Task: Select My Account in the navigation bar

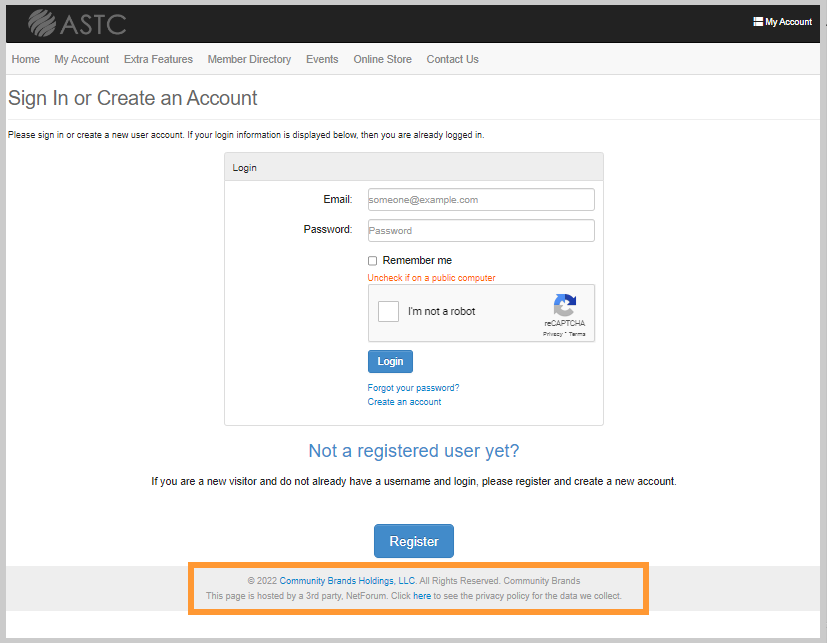Action: point(81,59)
